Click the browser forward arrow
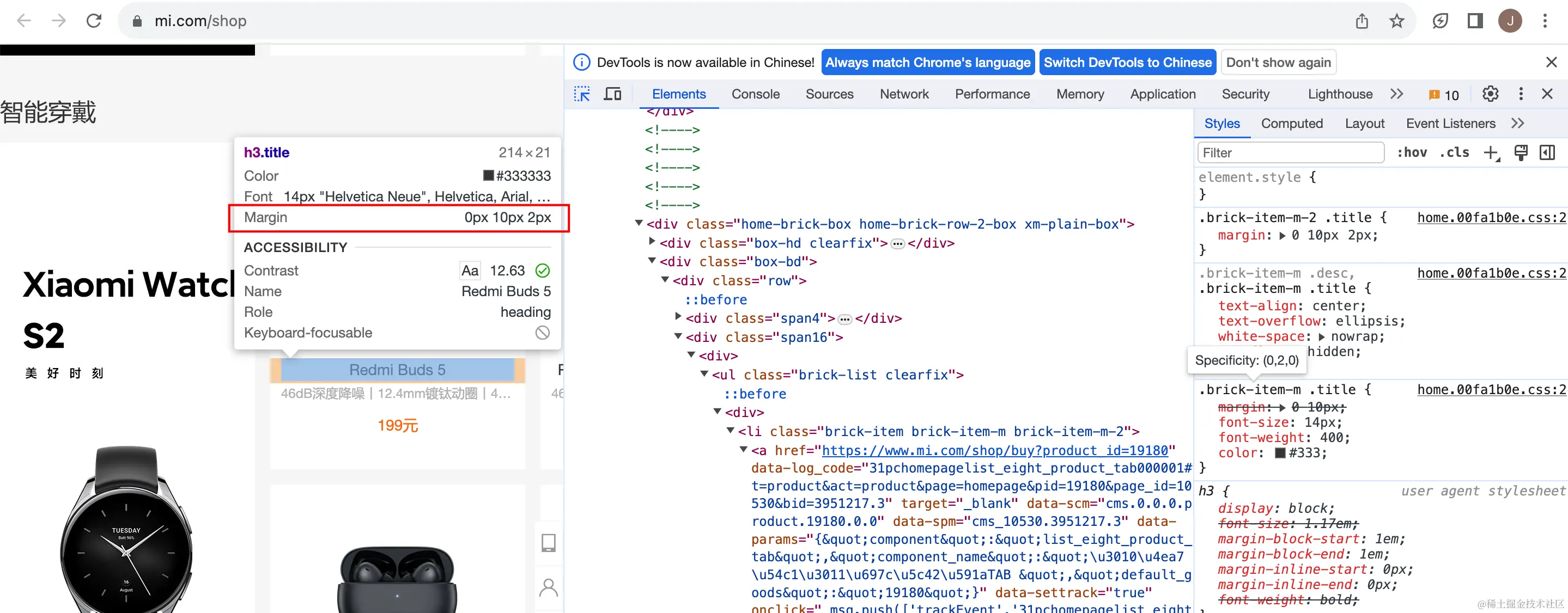Screen dimensions: 1568x613 (x=59, y=21)
